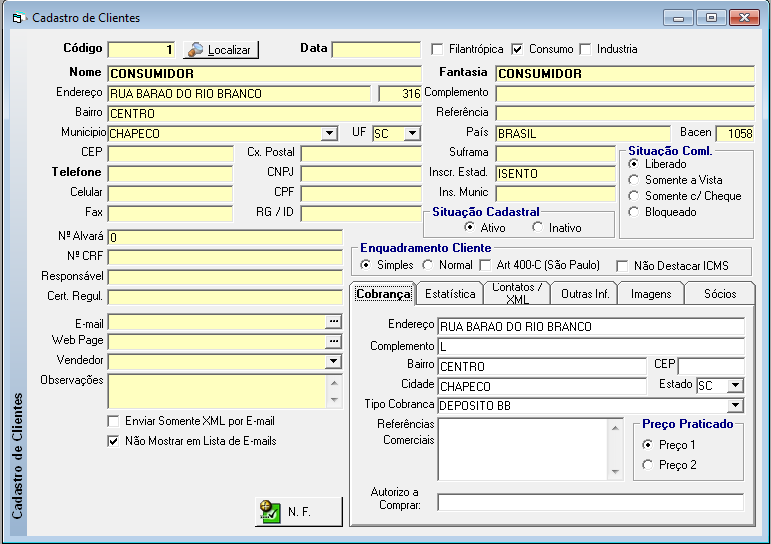This screenshot has height=544, width=771.
Task: Click the Localizar search button
Action: point(221,49)
